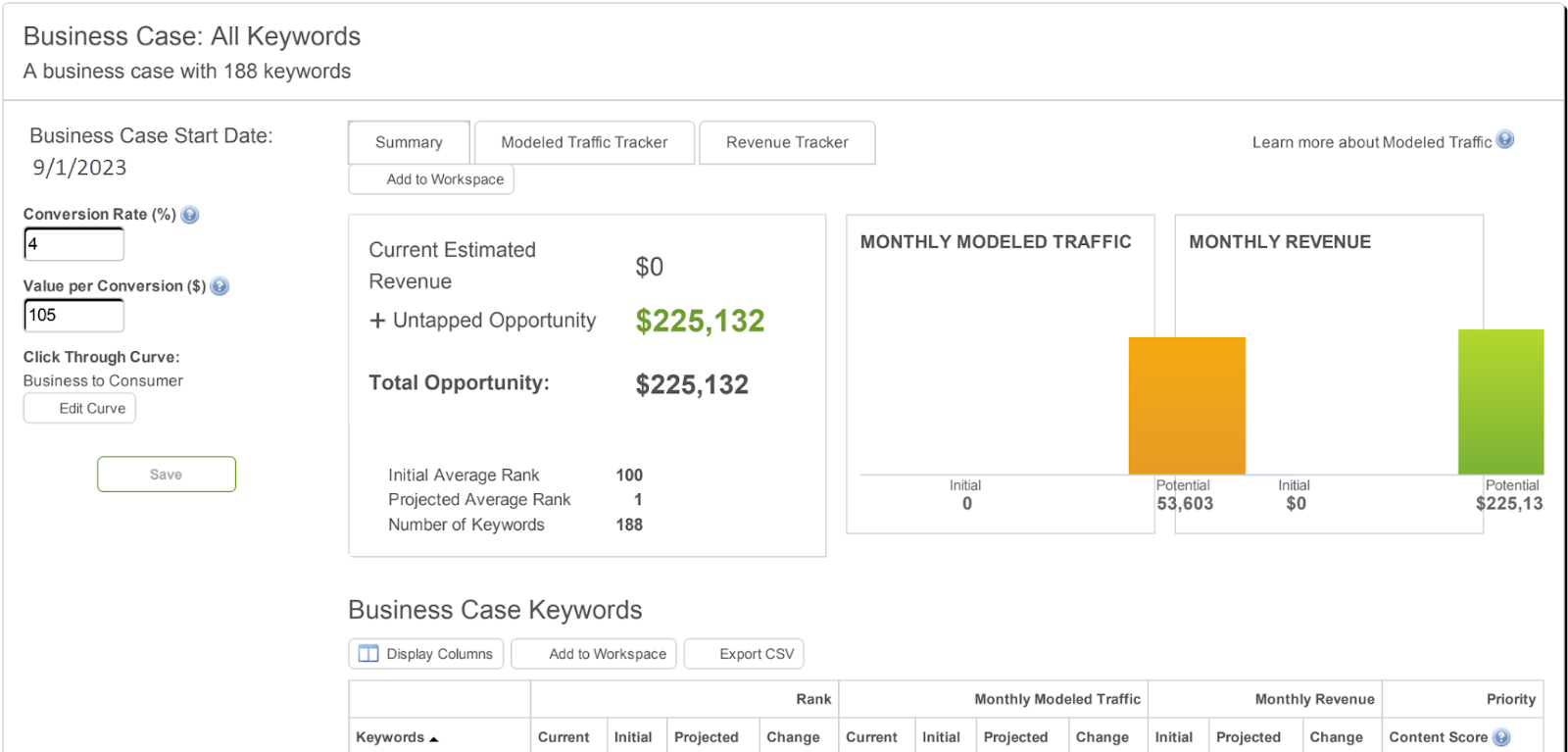Click sort arrow next to Keywords header
1568x752 pixels.
[x=434, y=739]
